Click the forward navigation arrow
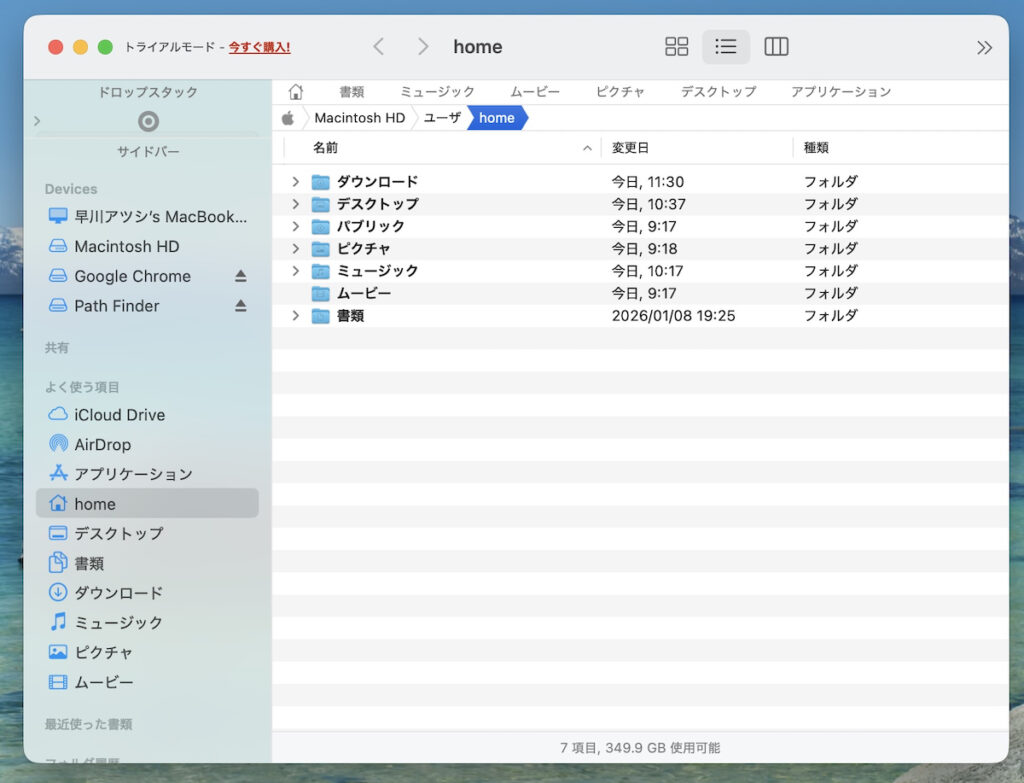This screenshot has height=783, width=1024. [423, 47]
